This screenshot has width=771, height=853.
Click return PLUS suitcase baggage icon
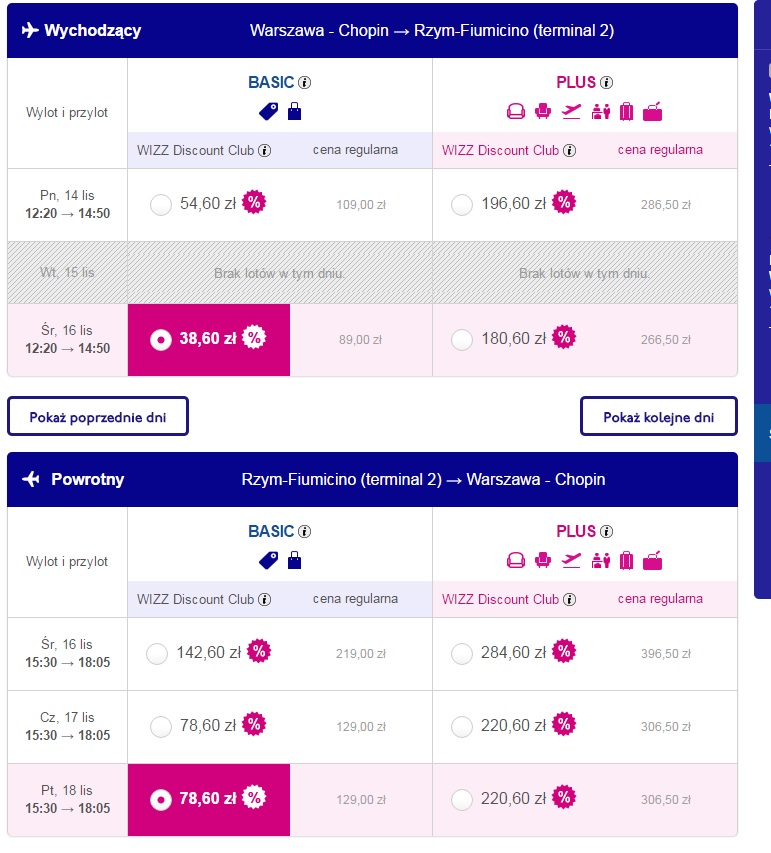(x=626, y=560)
